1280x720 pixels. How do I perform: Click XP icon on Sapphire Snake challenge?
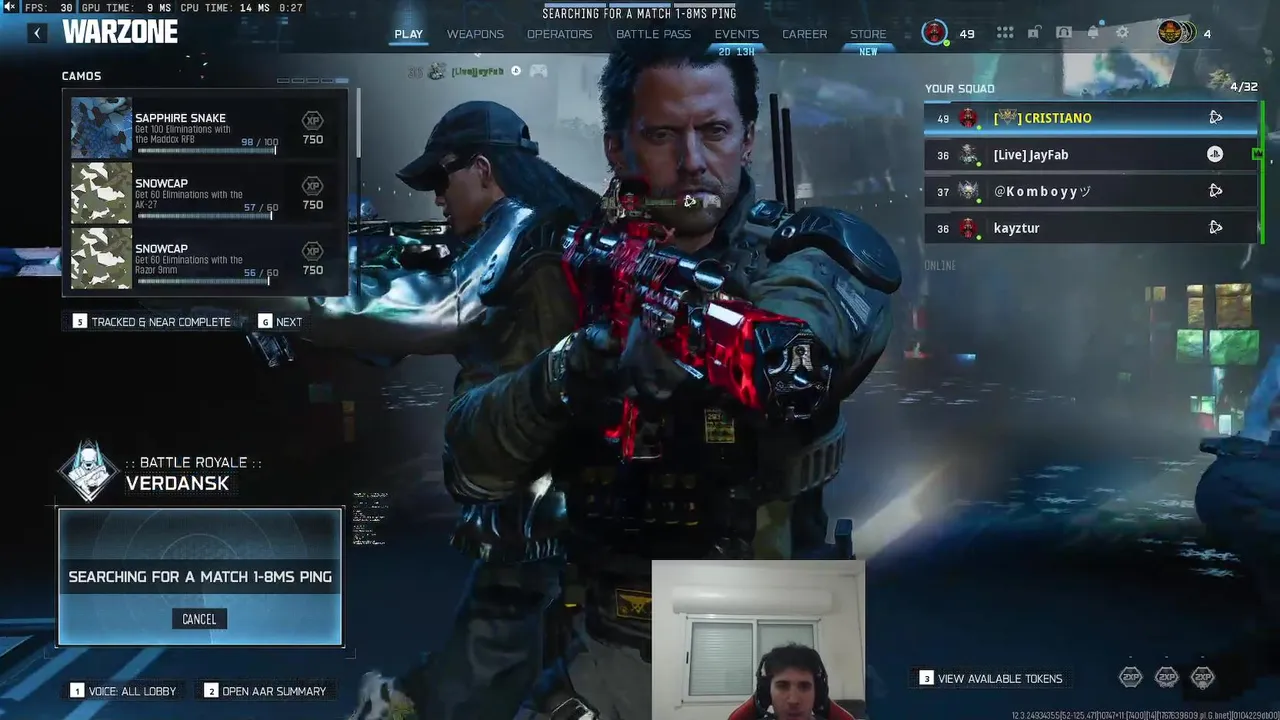click(312, 121)
